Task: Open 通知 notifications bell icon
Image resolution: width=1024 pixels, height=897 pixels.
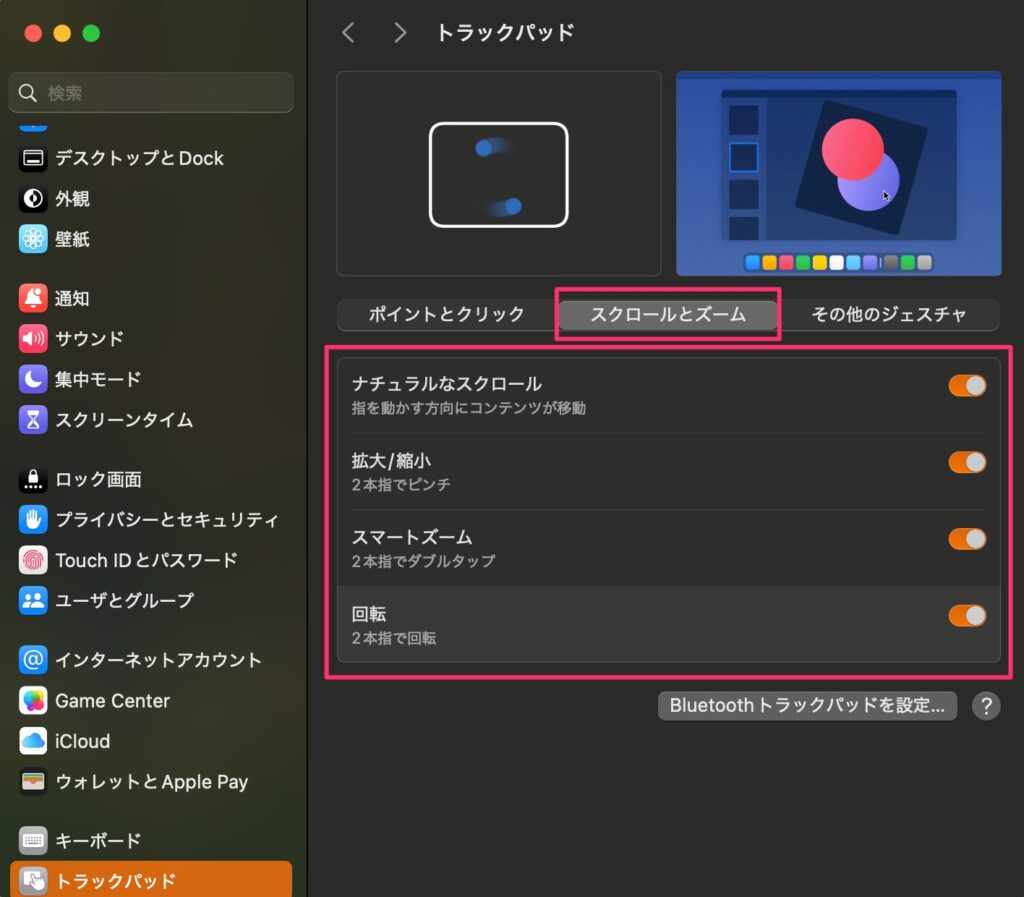Action: click(x=33, y=298)
